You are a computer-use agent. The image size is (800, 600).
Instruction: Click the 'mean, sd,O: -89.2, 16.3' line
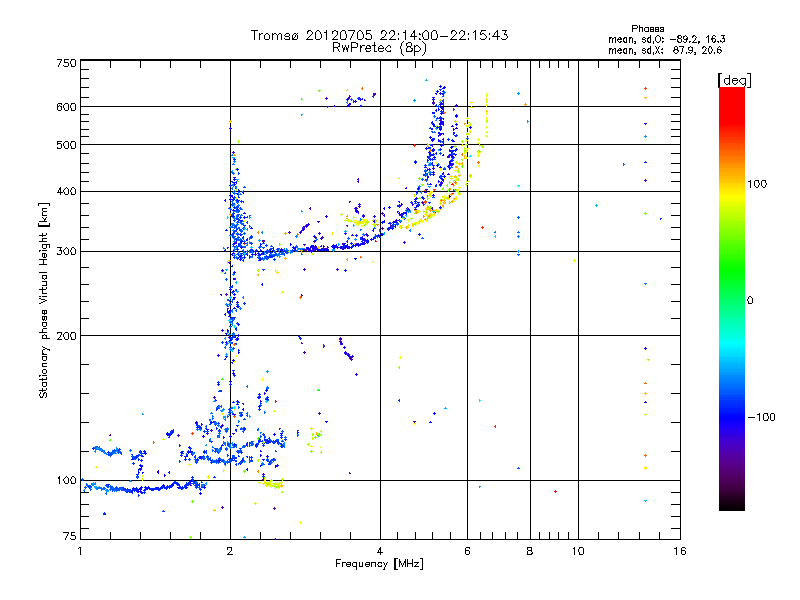click(666, 39)
